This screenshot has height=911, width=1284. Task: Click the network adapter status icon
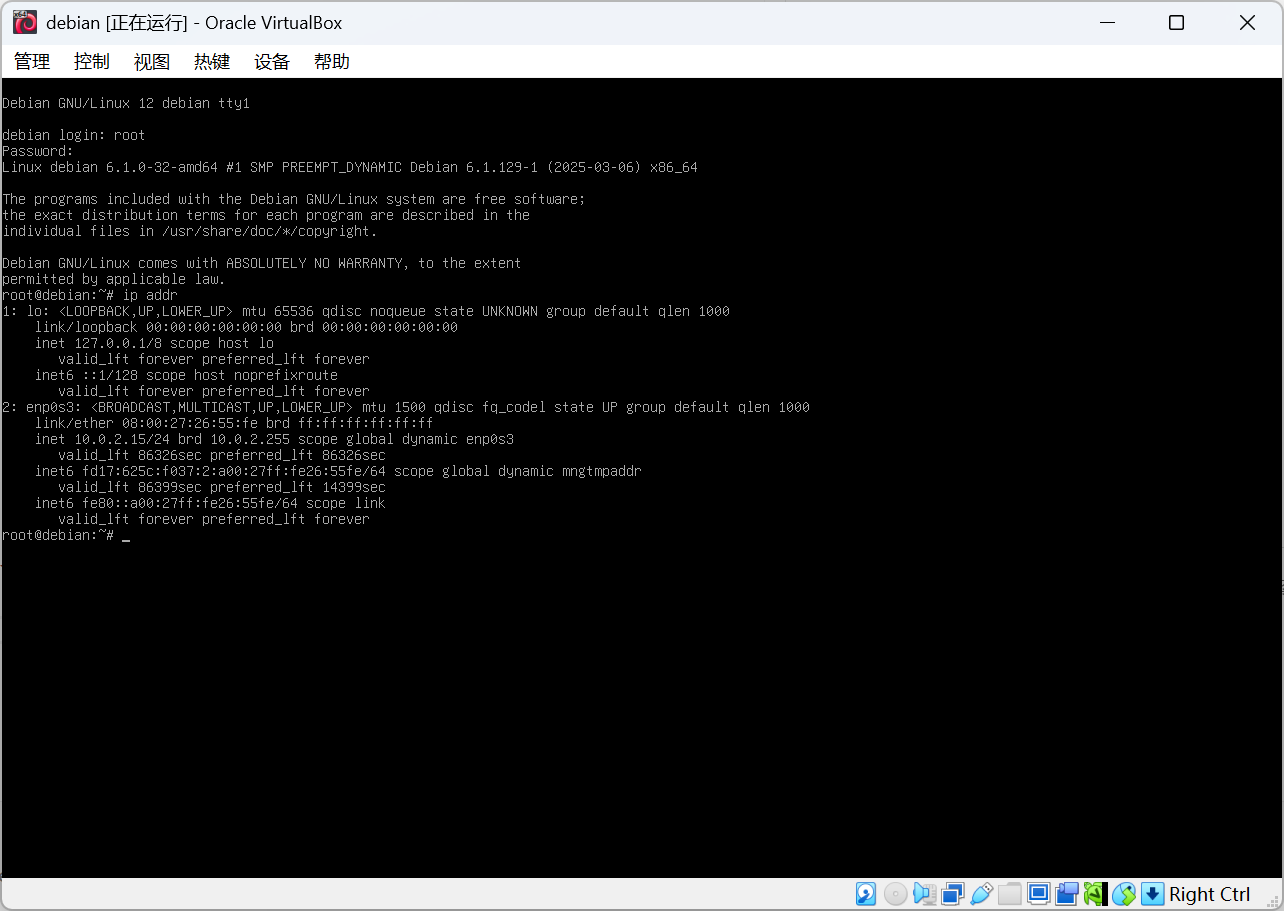(953, 894)
